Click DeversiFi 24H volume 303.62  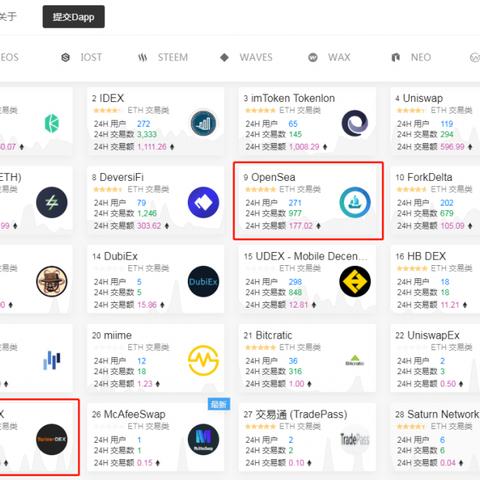click(x=149, y=226)
